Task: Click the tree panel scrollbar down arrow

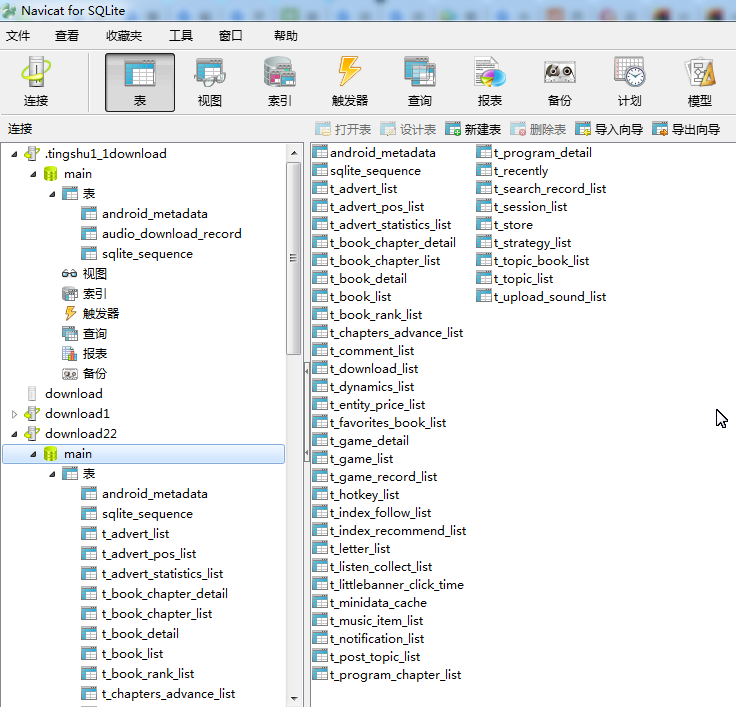Action: click(x=294, y=699)
